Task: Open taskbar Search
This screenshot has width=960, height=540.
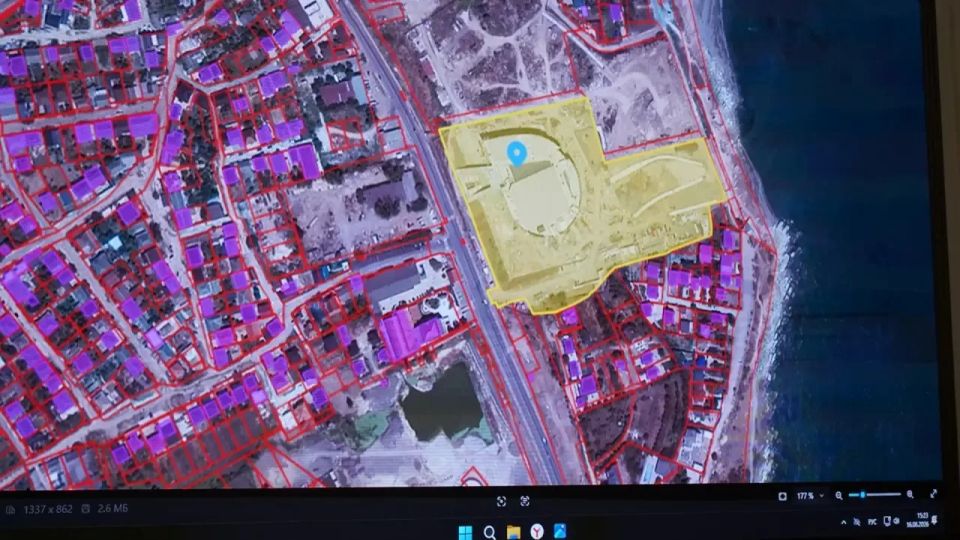Action: (x=489, y=532)
